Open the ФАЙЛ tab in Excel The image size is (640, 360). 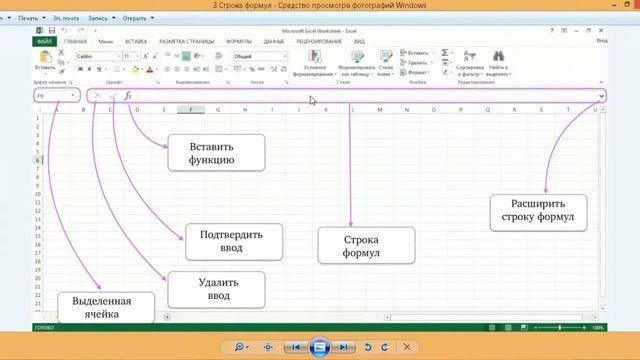click(x=44, y=41)
